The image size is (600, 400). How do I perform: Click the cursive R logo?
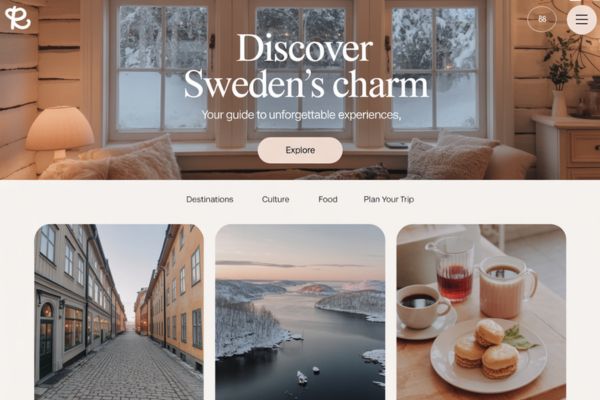pos(18,17)
